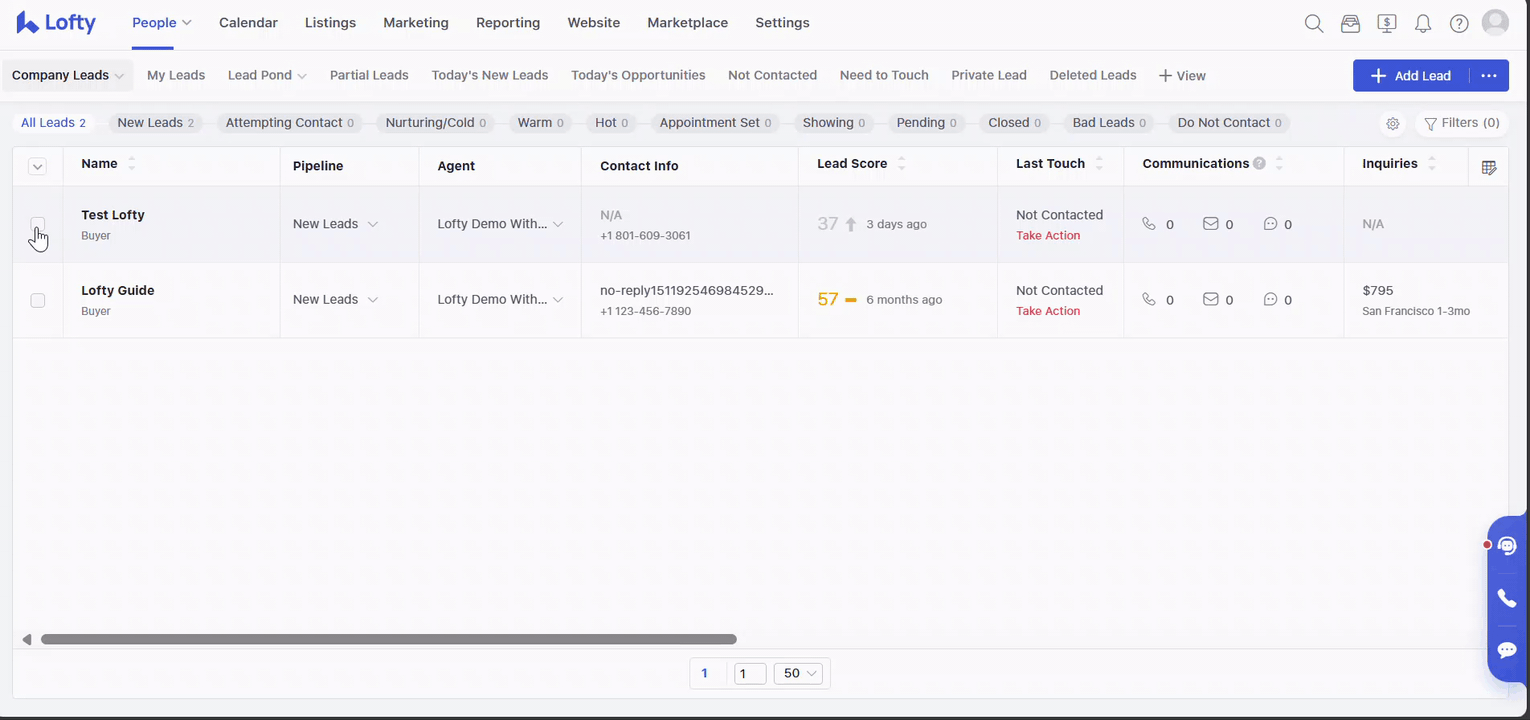Click the gear icon beside Filters
Viewport: 1530px width, 720px height.
point(1392,123)
